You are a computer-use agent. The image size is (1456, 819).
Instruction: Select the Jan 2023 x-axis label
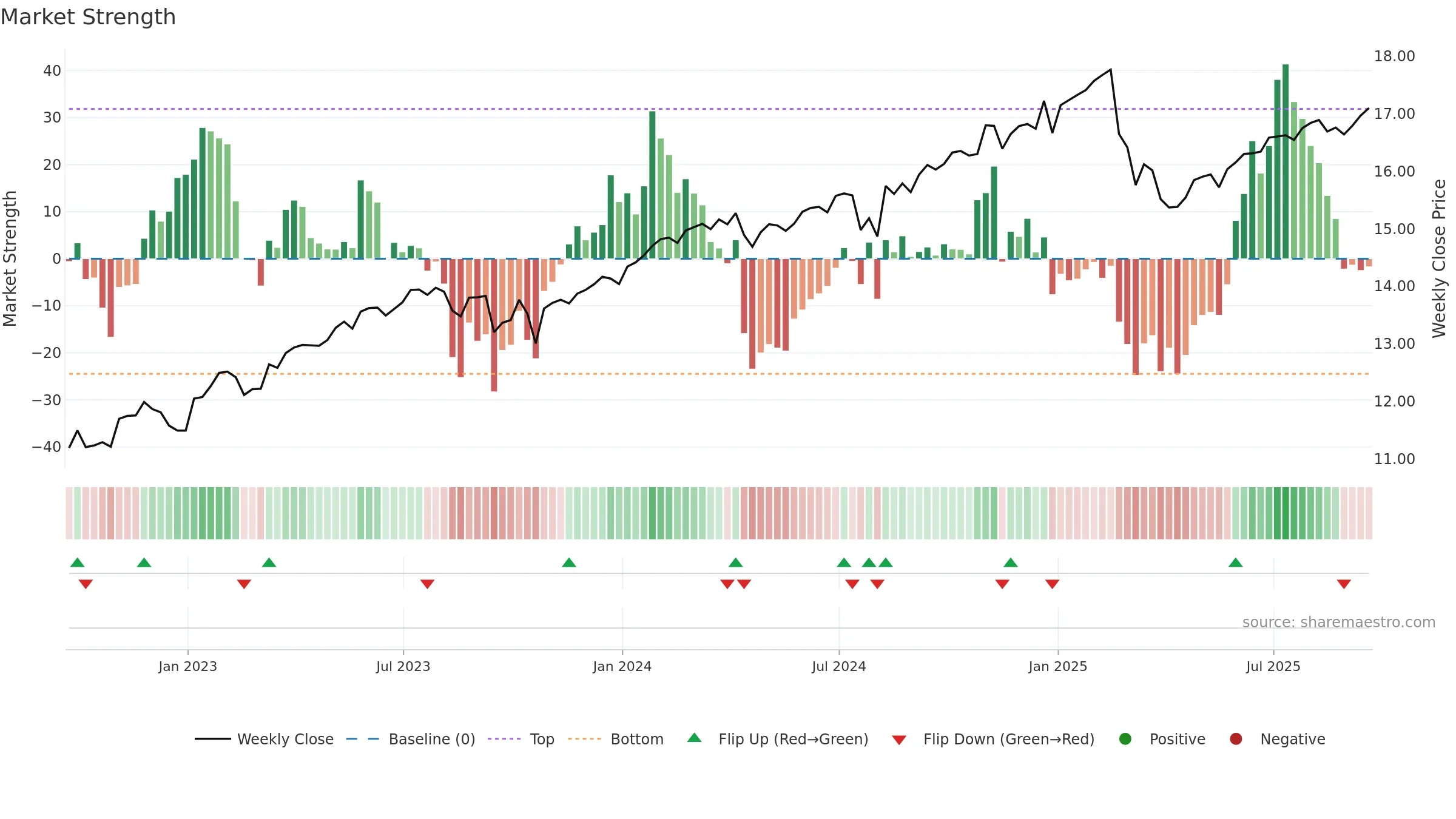coord(187,666)
